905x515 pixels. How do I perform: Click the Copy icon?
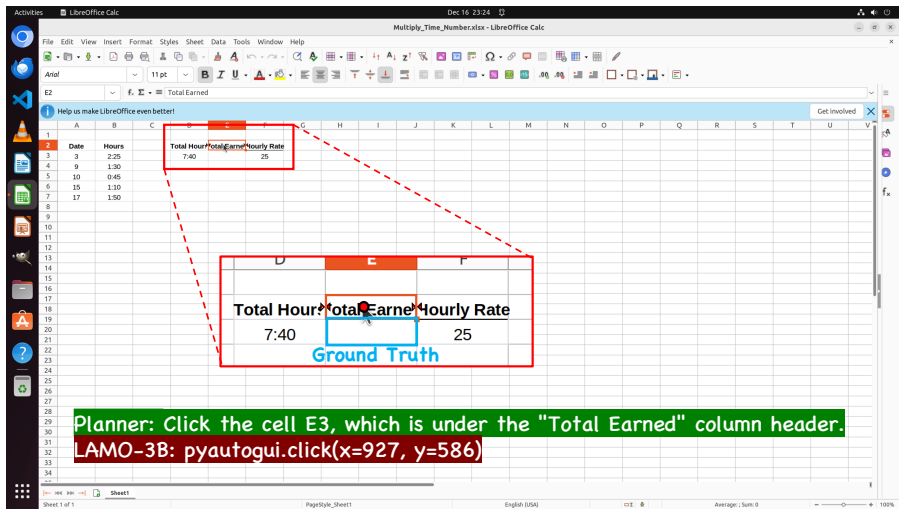[178, 57]
